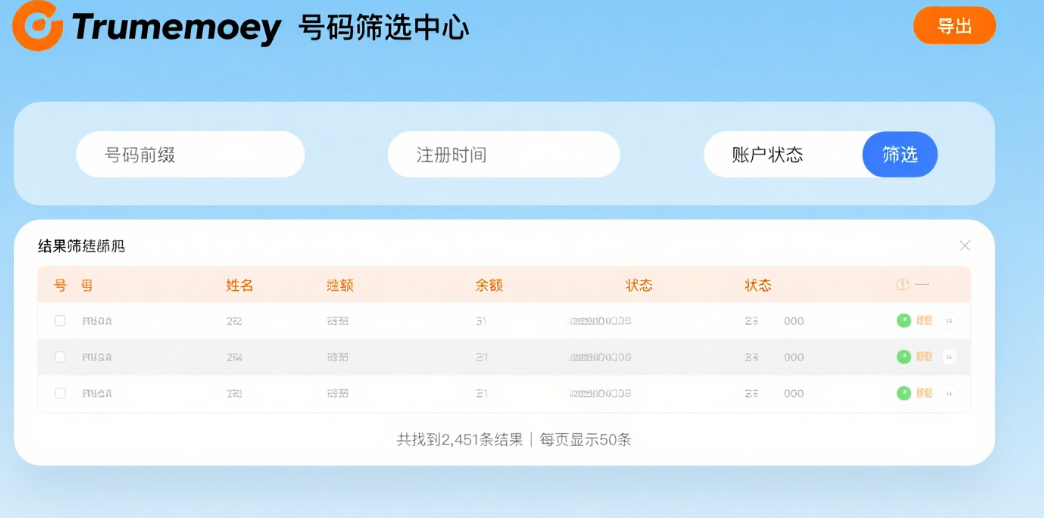Click the 导出 export button
The height and width of the screenshot is (518, 1044).
click(x=954, y=26)
